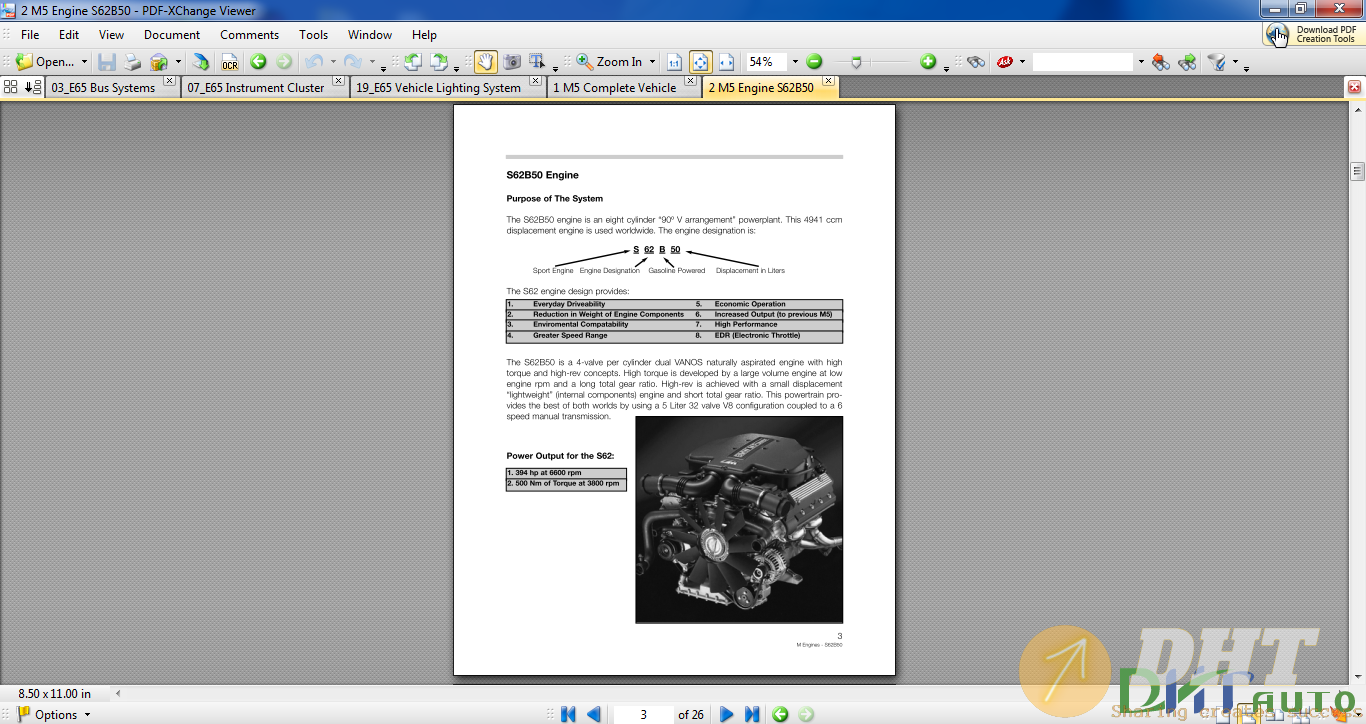This screenshot has height=724, width=1366.
Task: Expand the Redo history dropdown
Action: 371,62
